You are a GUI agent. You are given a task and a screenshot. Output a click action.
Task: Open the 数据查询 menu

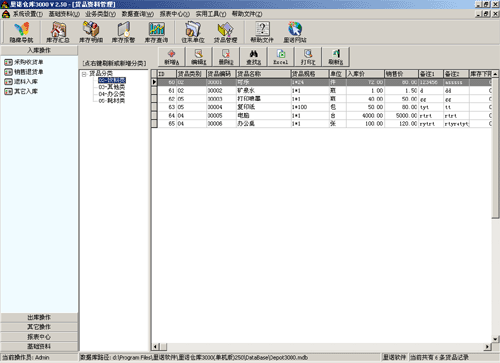tap(137, 14)
